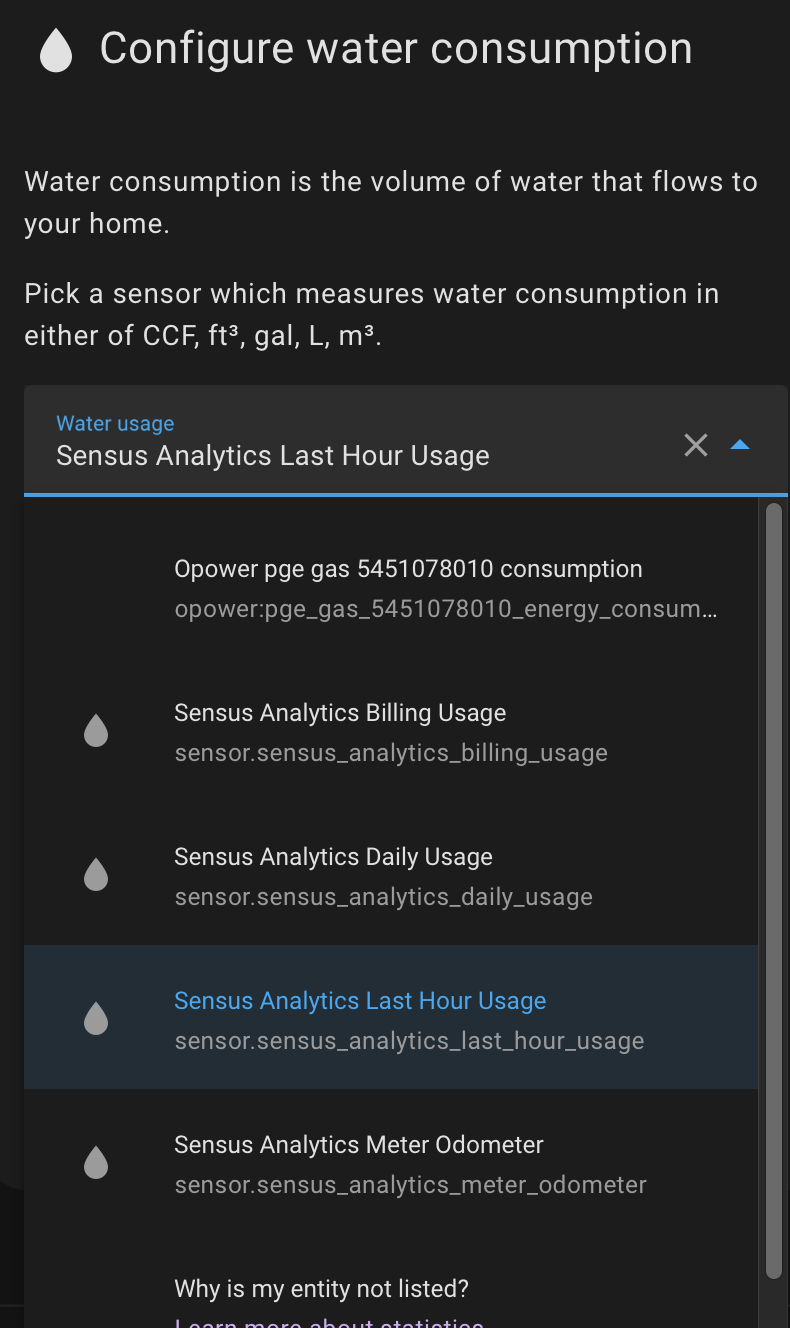Click the water drop icon in the dialog header
The image size is (790, 1328).
tap(56, 48)
